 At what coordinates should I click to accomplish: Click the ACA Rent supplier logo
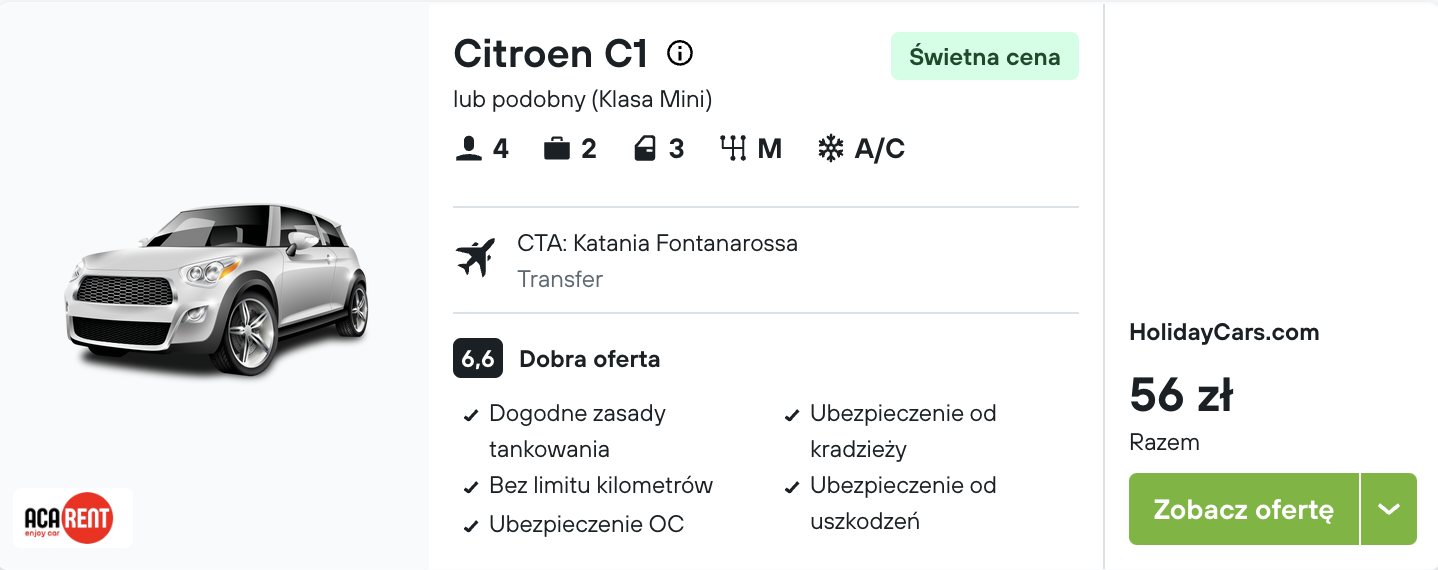click(x=71, y=518)
